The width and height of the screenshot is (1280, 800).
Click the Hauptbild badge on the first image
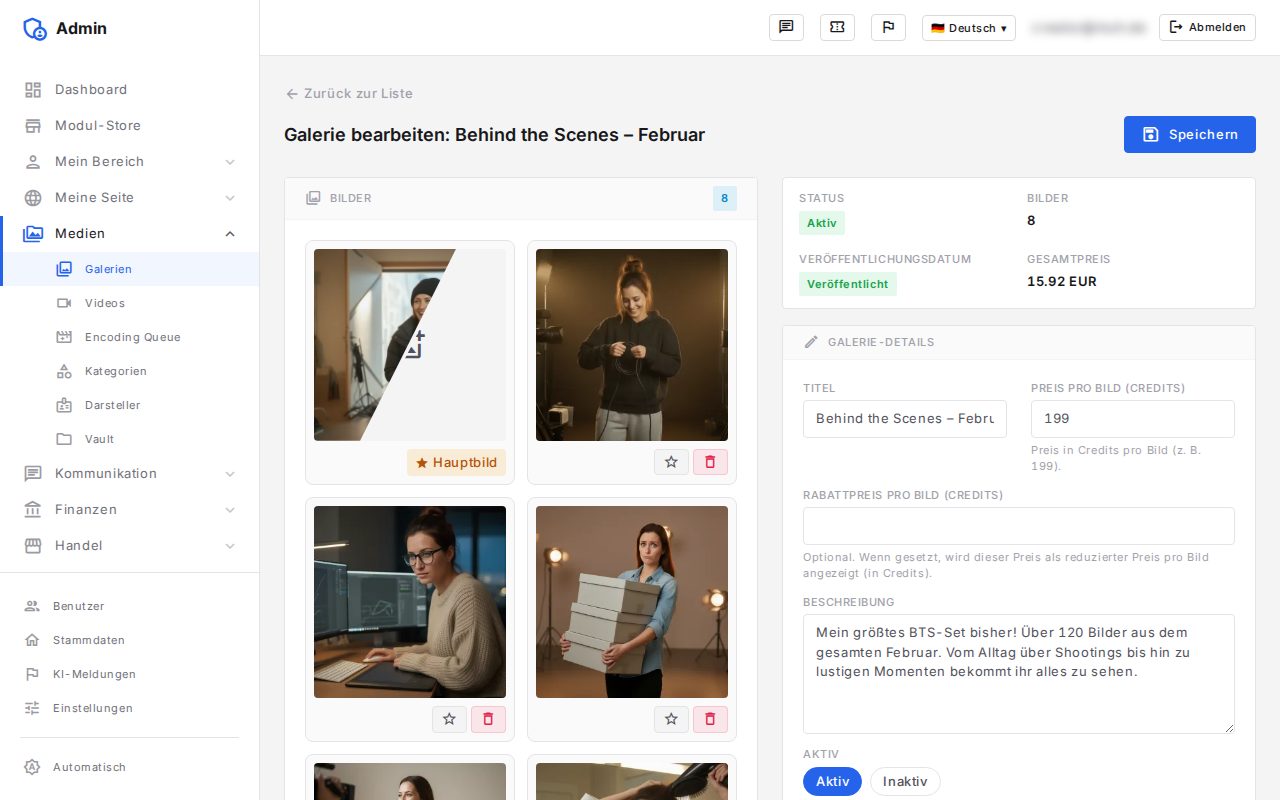point(456,462)
